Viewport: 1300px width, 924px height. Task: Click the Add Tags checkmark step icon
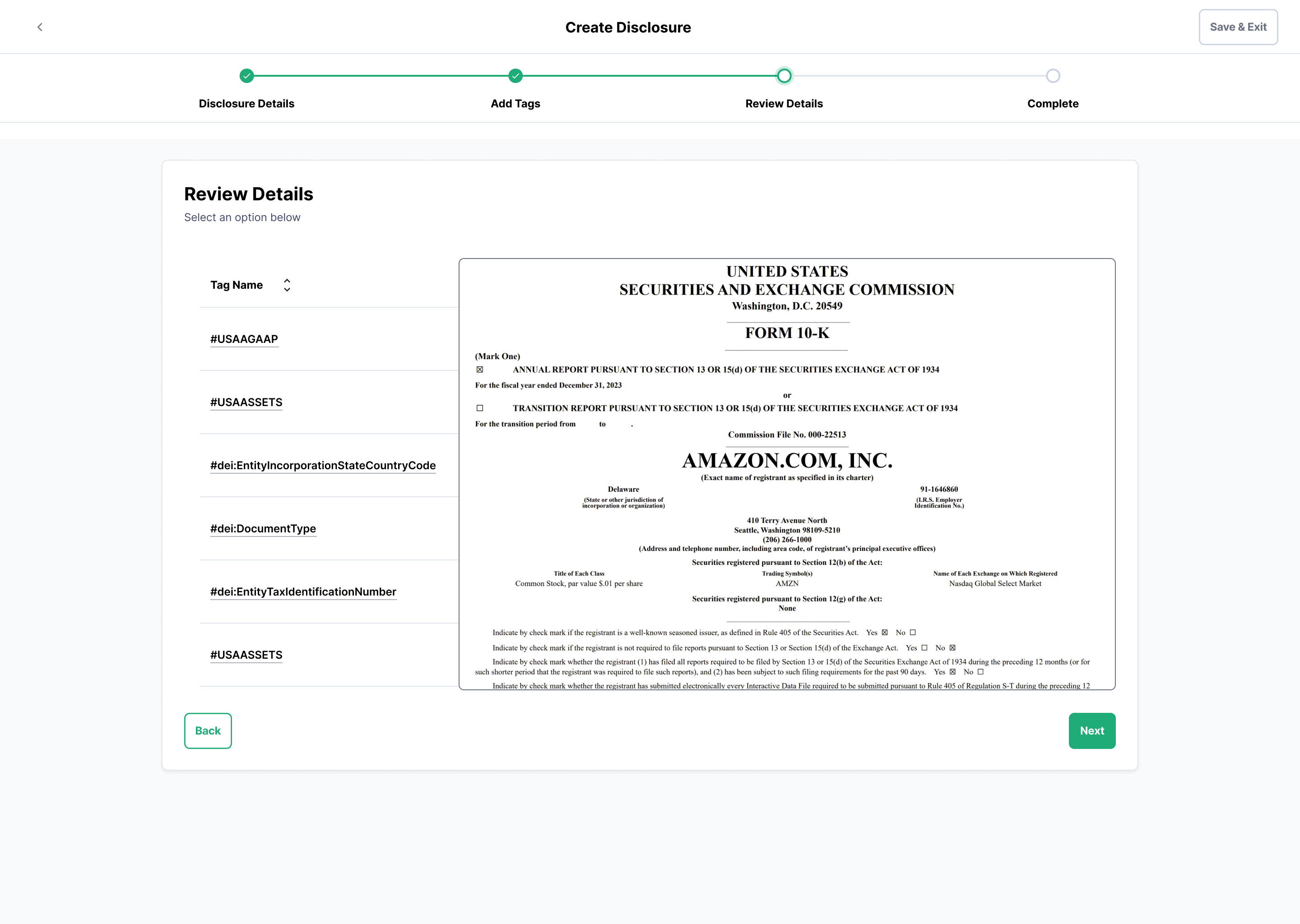pyautogui.click(x=515, y=76)
